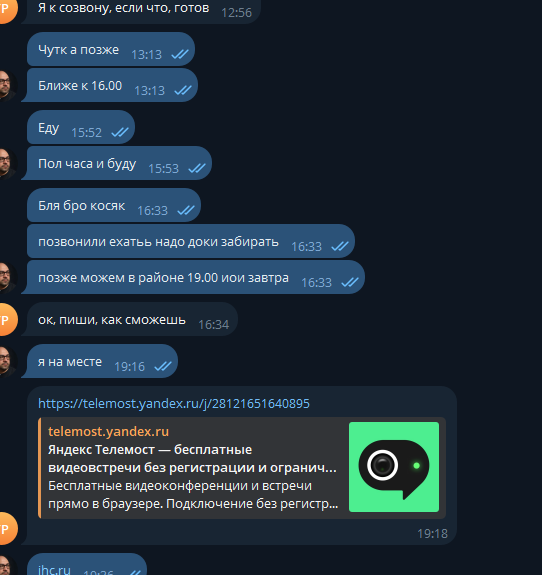
Task: Click the profile photo beside 'Пол часа и буду'
Action: click(x=7, y=163)
